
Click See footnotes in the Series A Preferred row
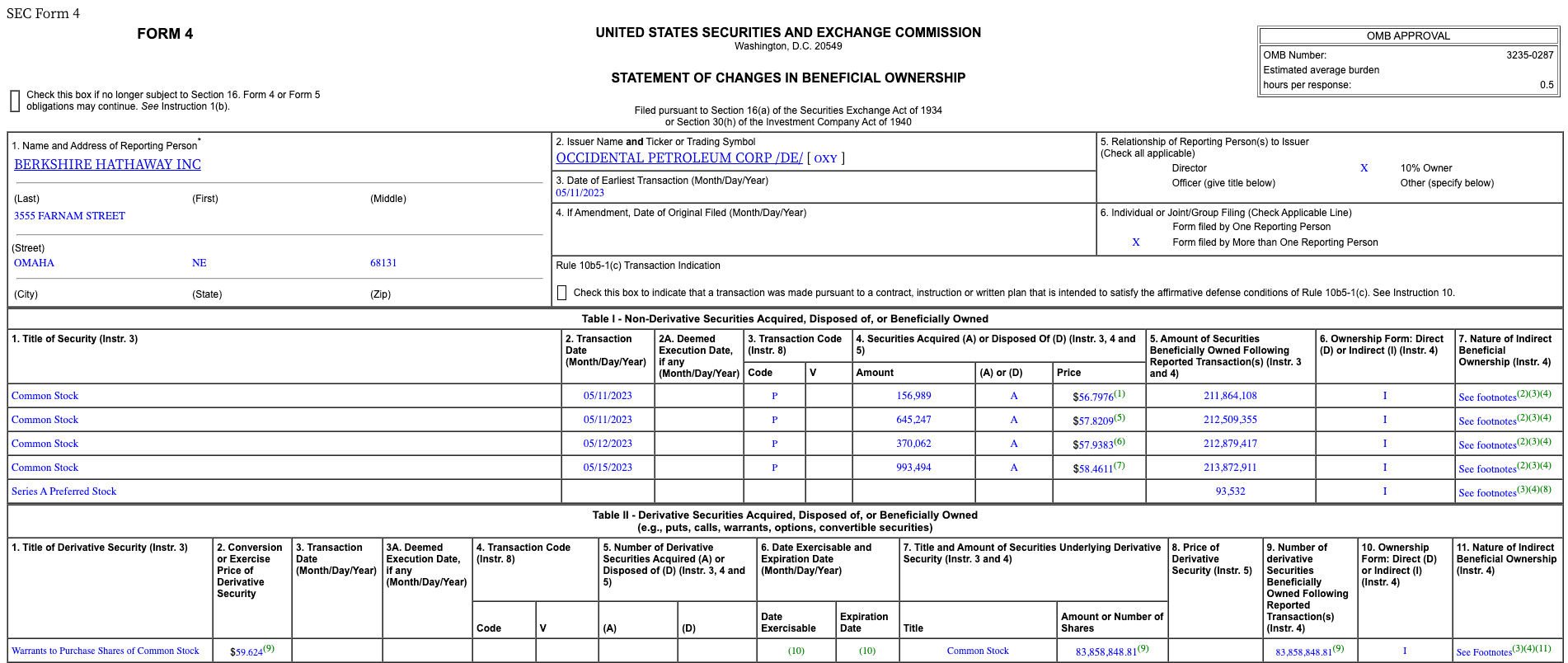1487,493
